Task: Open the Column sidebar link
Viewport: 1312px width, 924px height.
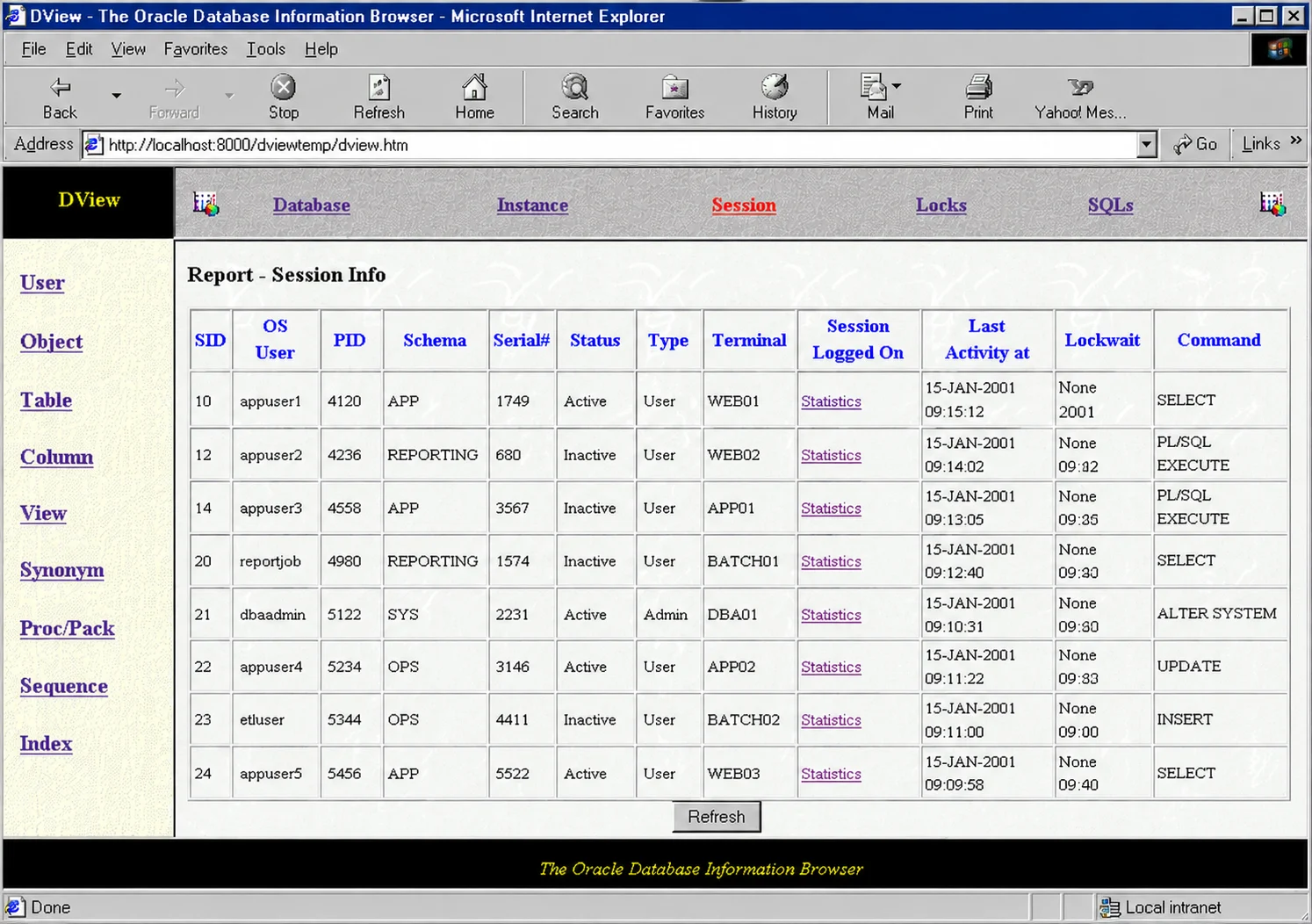Action: [x=57, y=457]
